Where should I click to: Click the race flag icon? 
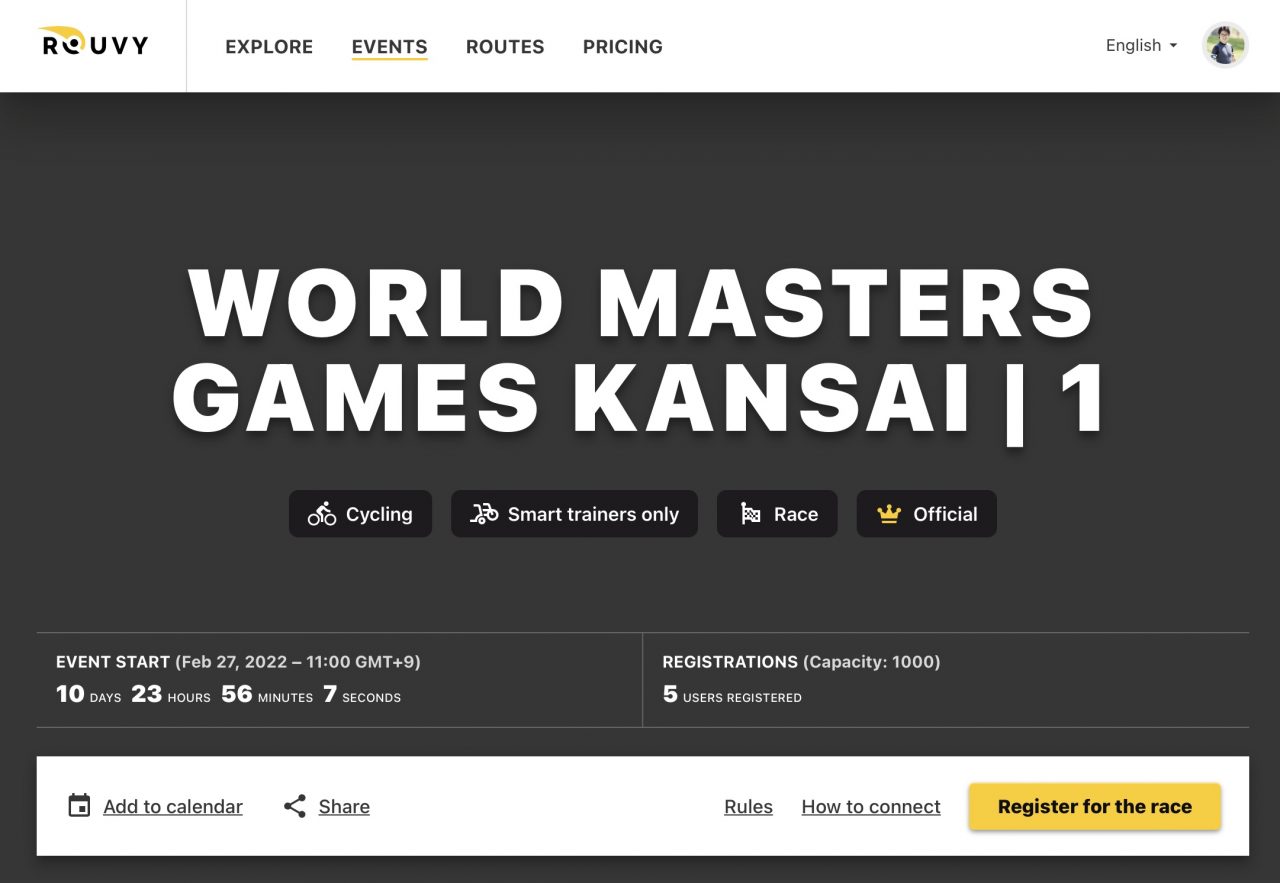750,514
